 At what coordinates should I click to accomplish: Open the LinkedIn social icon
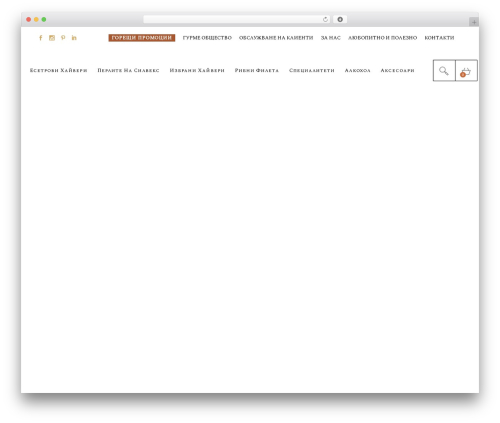tap(74, 38)
